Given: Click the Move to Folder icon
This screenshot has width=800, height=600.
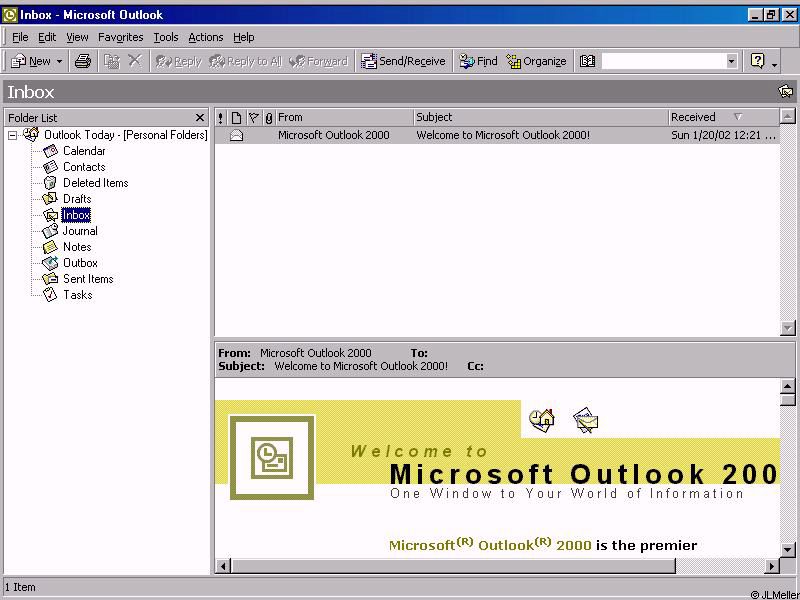Looking at the screenshot, I should tap(112, 61).
